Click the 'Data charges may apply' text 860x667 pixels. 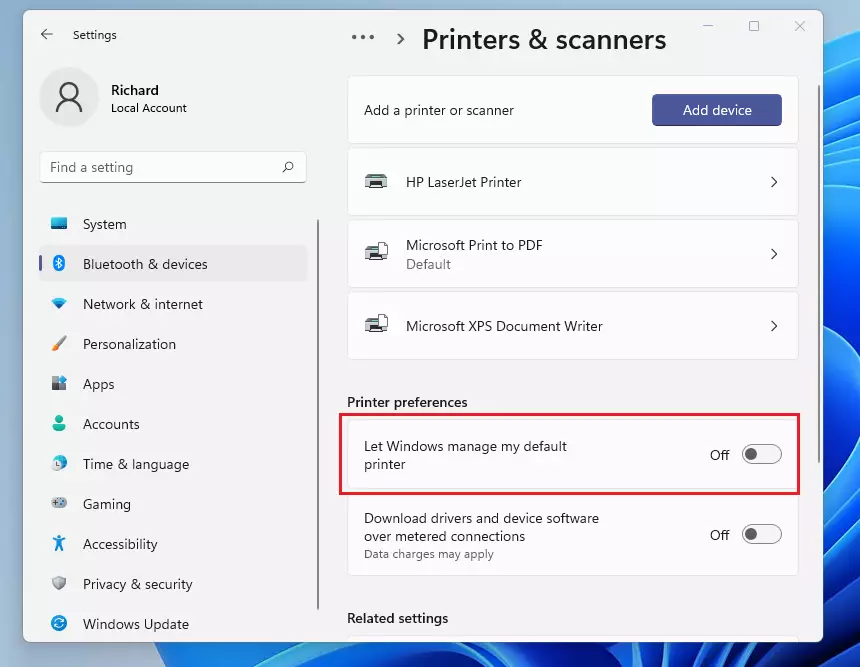[x=428, y=554]
